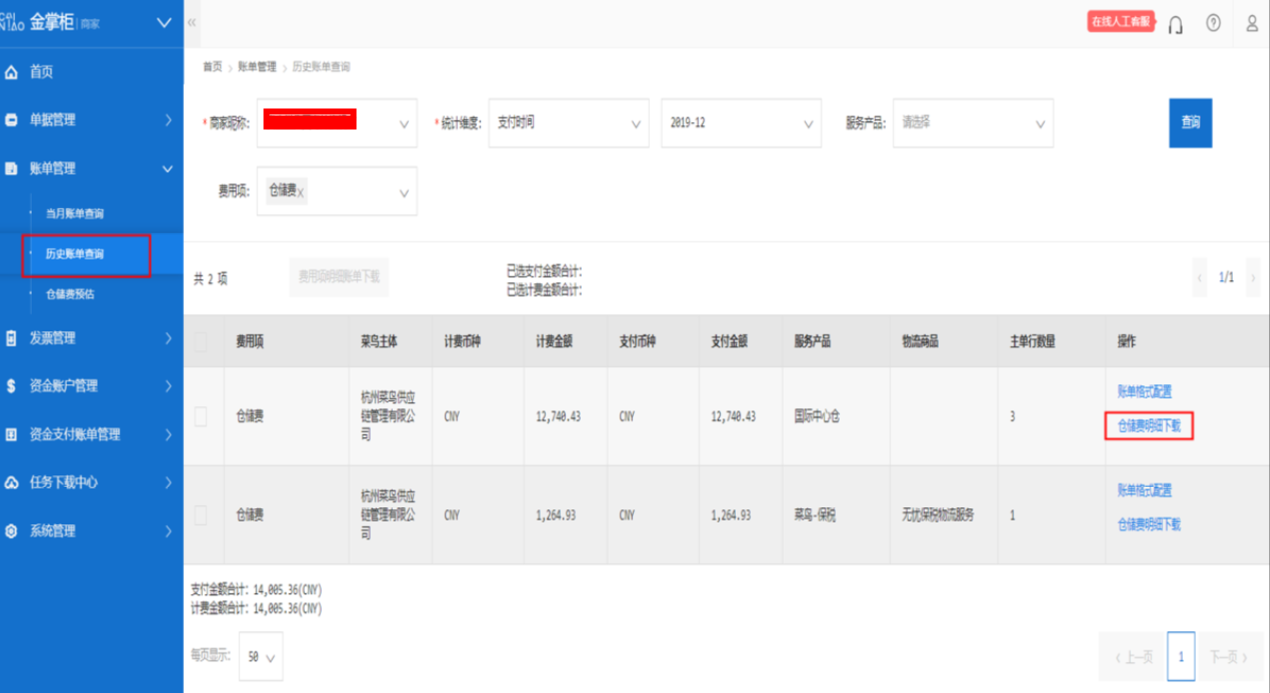Open the user profile icon

point(1252,22)
